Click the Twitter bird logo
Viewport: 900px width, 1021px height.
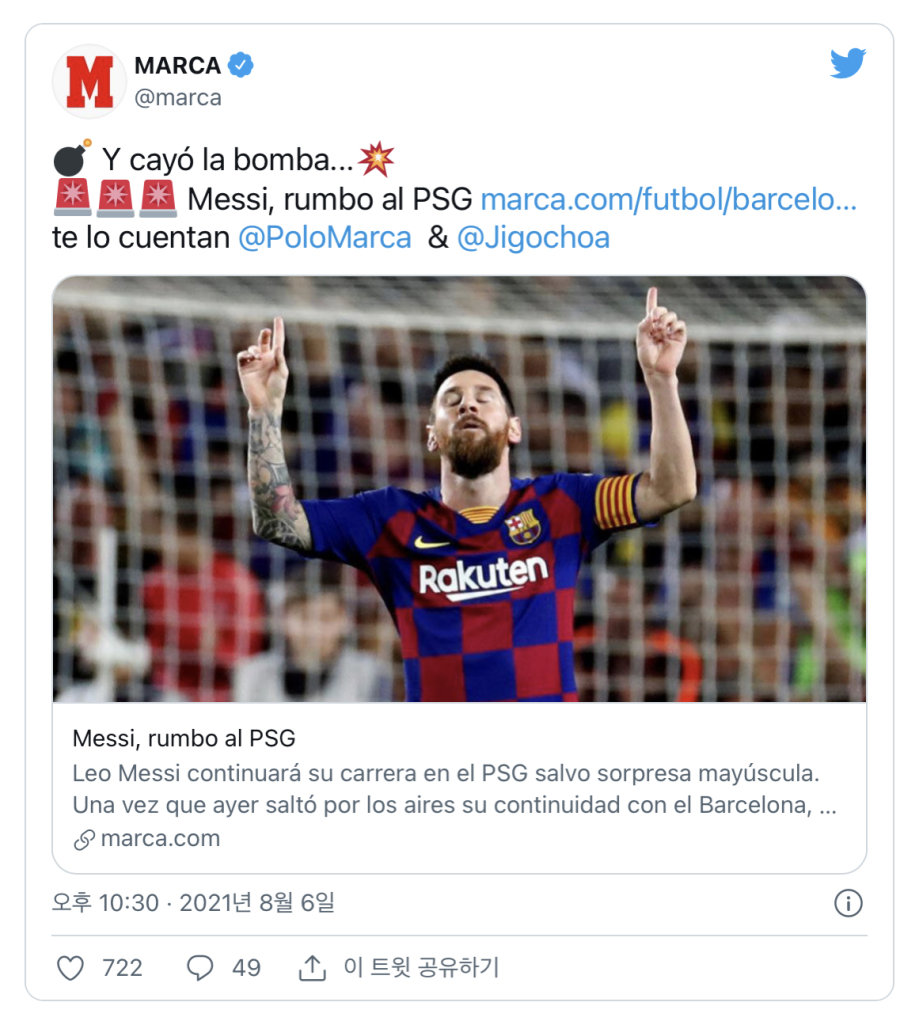(x=848, y=64)
